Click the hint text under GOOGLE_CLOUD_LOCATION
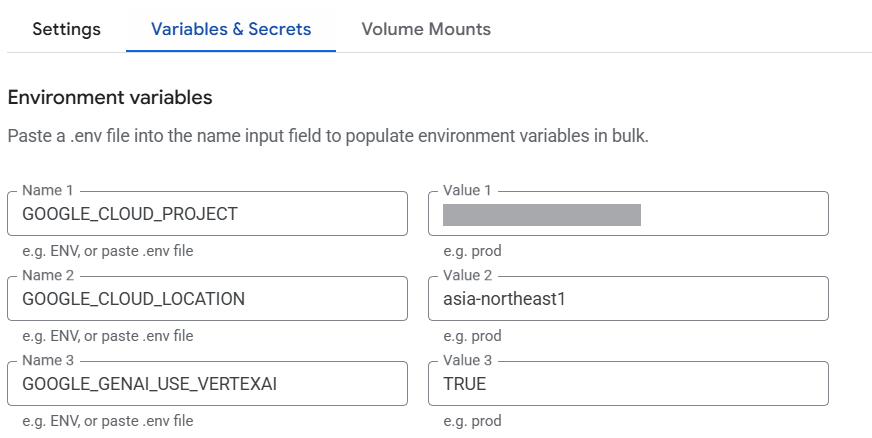The width and height of the screenshot is (872, 438). pyautogui.click(x=107, y=336)
